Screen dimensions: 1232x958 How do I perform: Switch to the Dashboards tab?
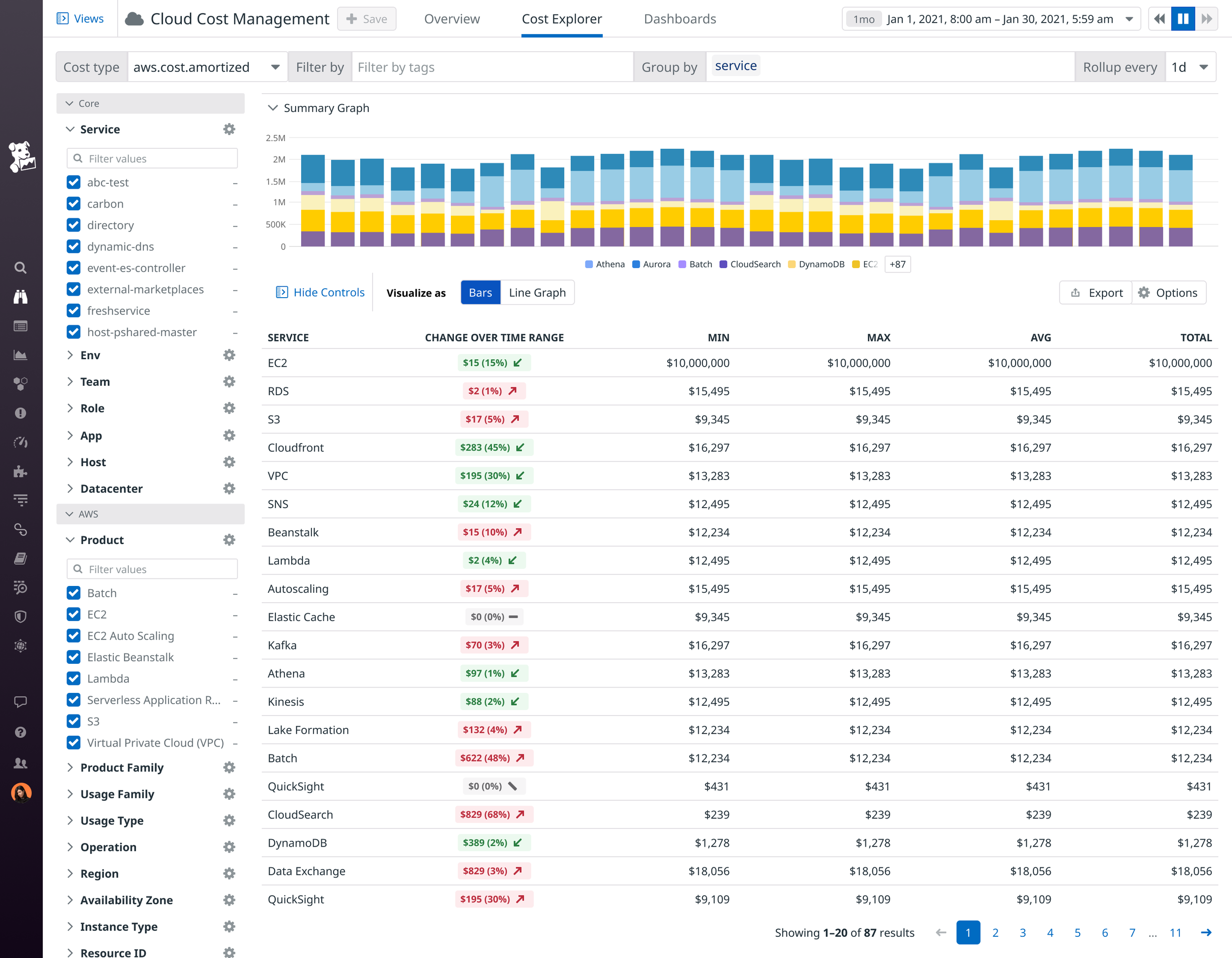(680, 19)
